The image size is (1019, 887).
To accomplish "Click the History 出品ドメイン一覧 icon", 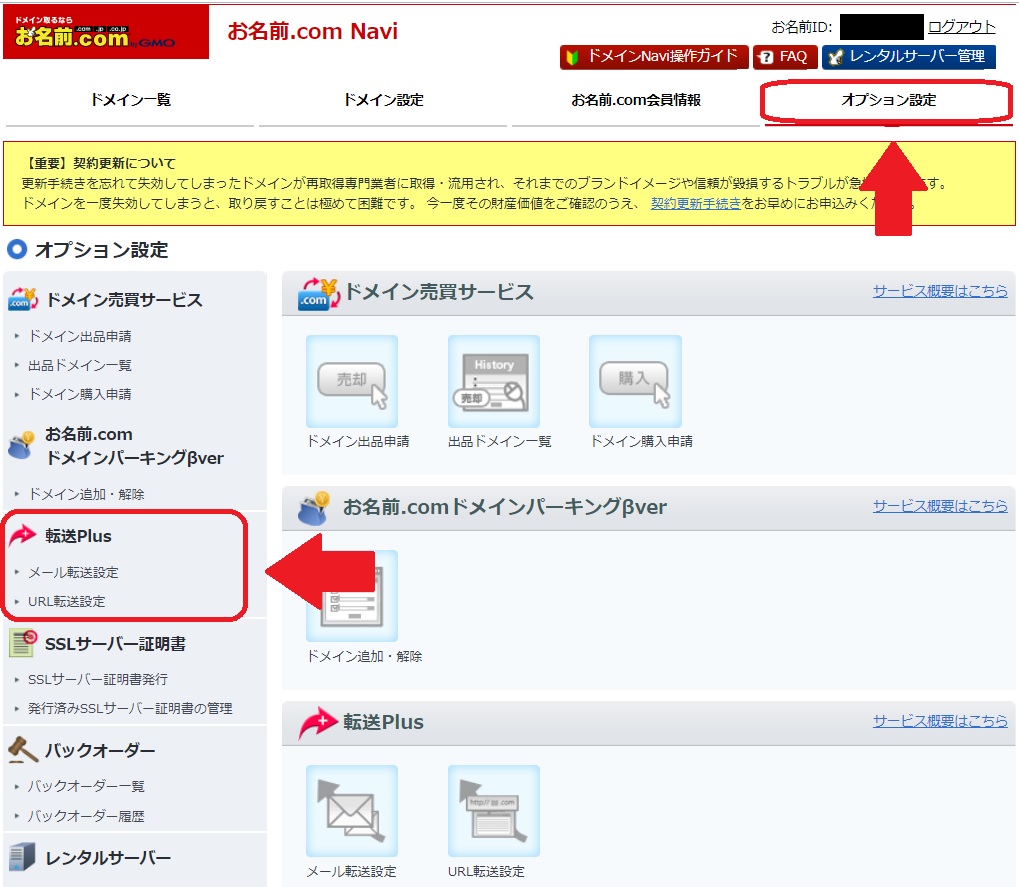I will click(493, 381).
